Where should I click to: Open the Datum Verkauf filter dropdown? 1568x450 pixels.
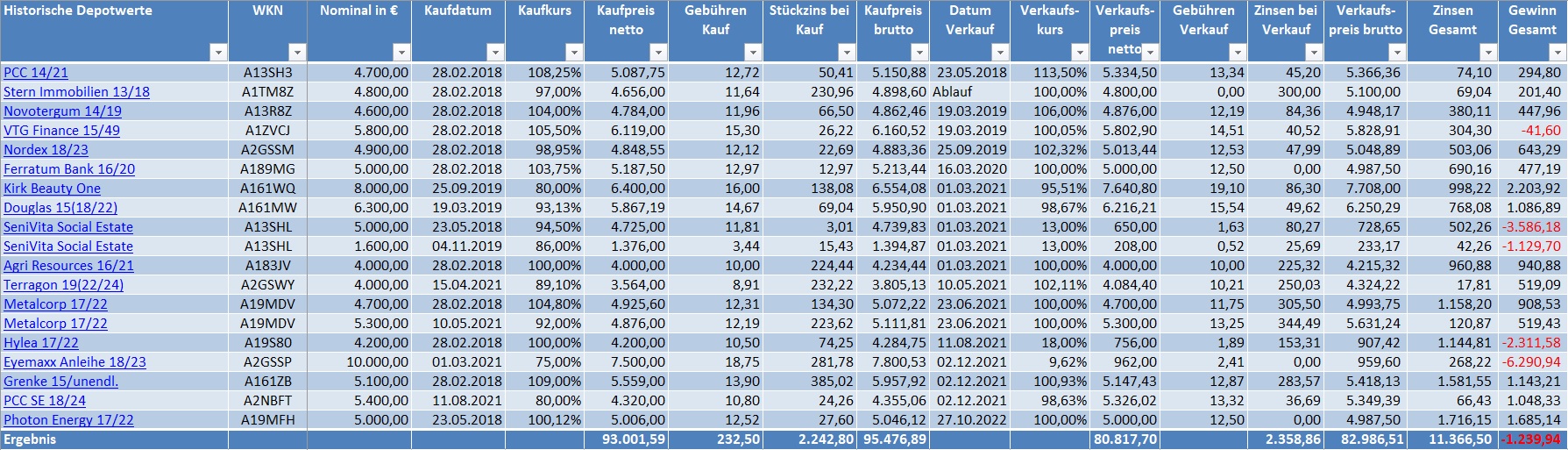pyautogui.click(x=999, y=53)
